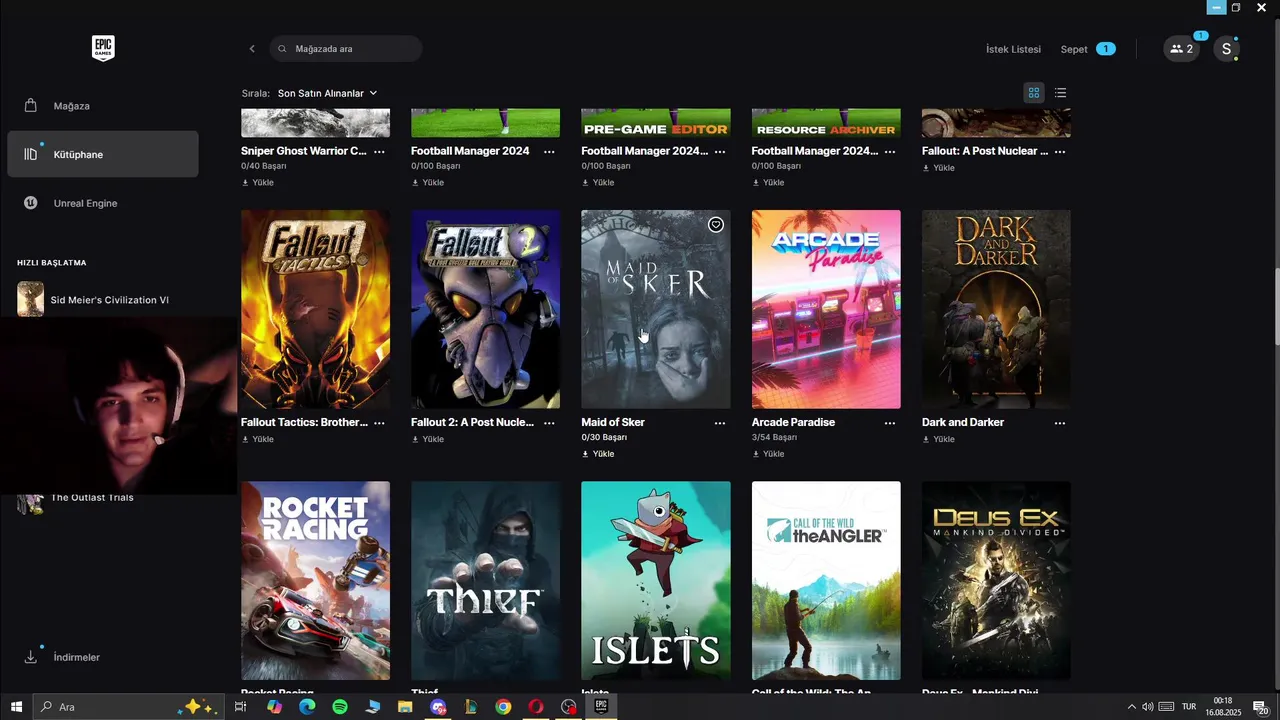Click the Mağazada ara search field

(346, 48)
